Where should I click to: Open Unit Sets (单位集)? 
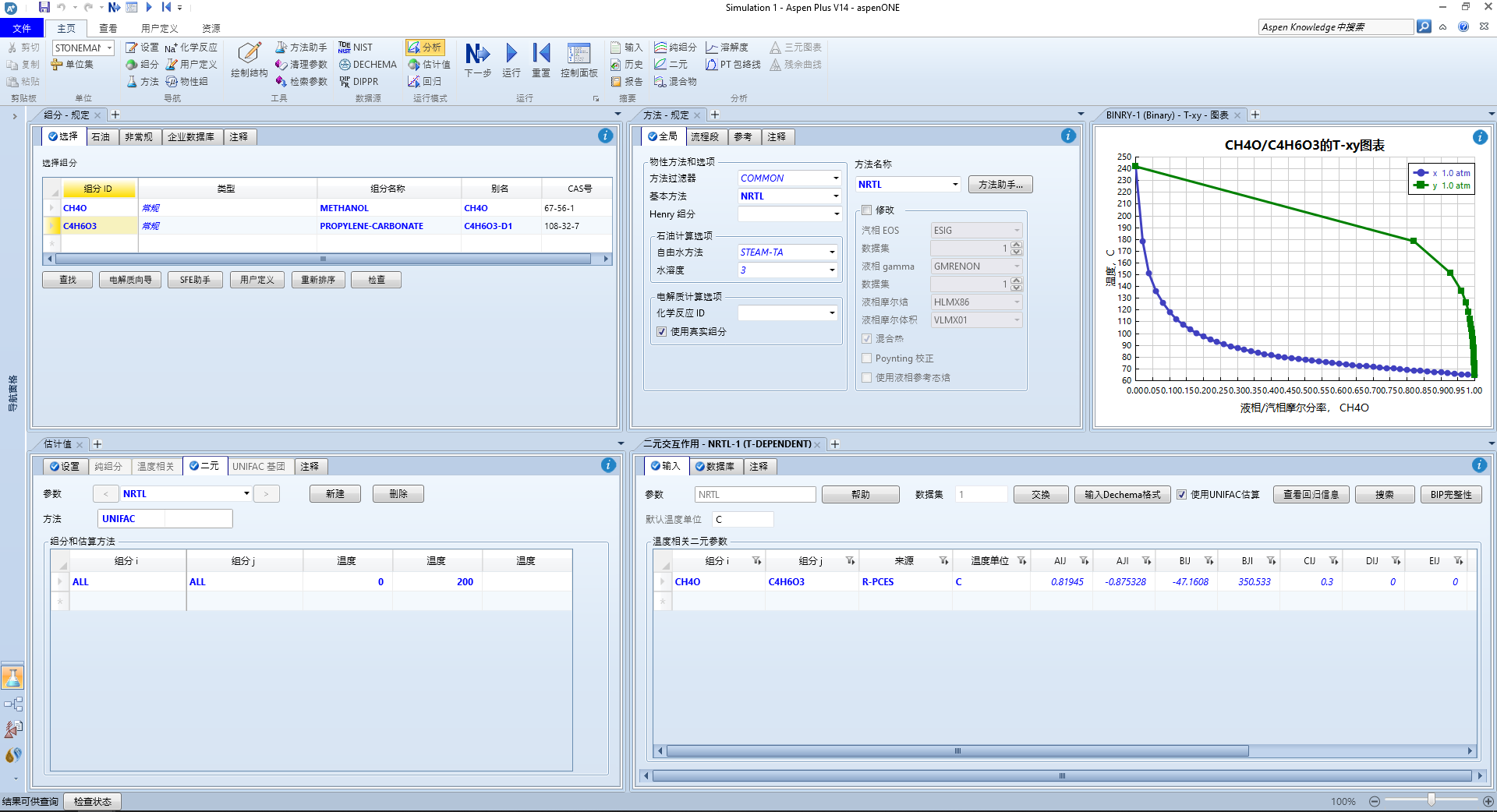72,65
